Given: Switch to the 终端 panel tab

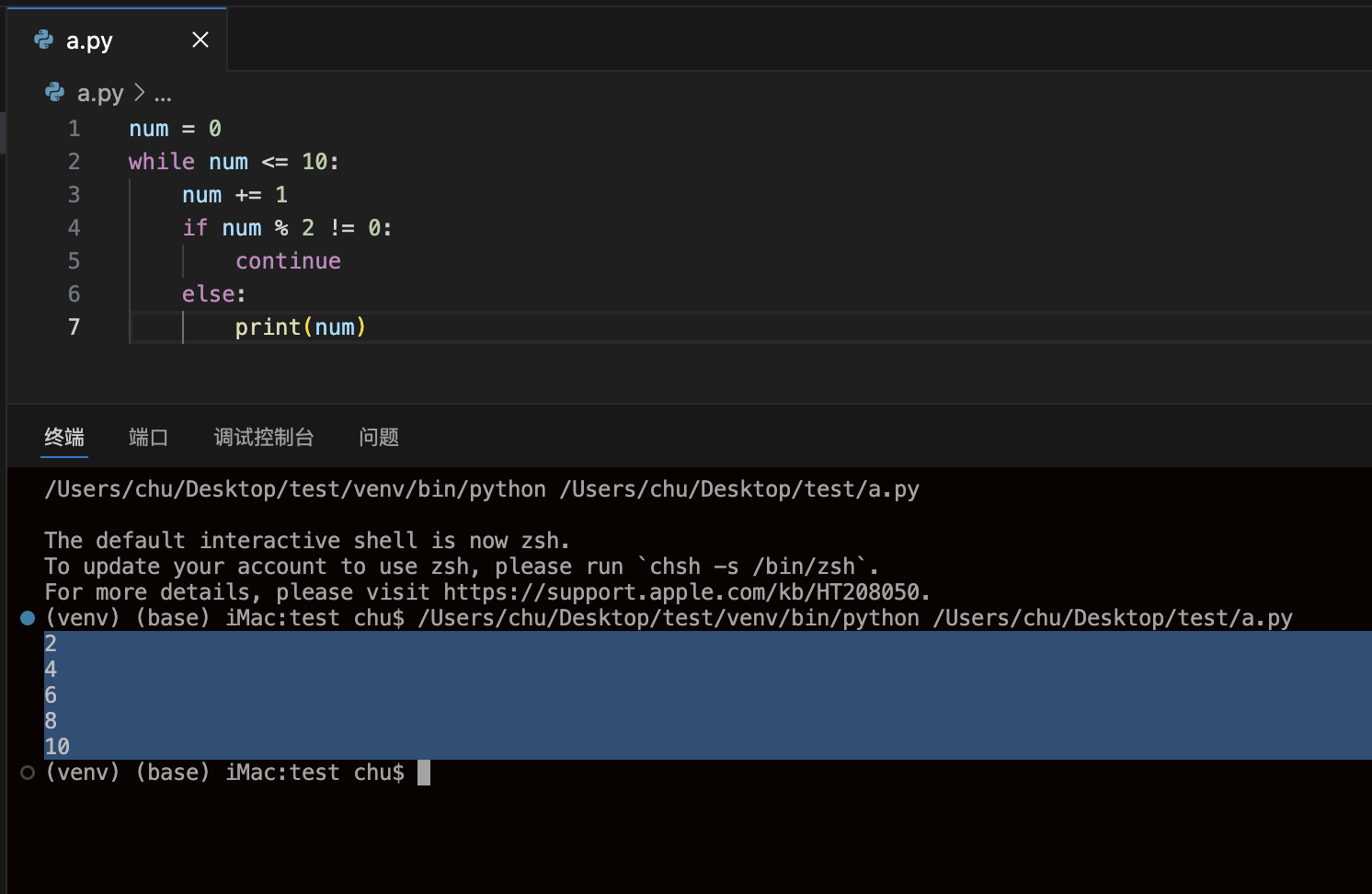Looking at the screenshot, I should point(64,437).
